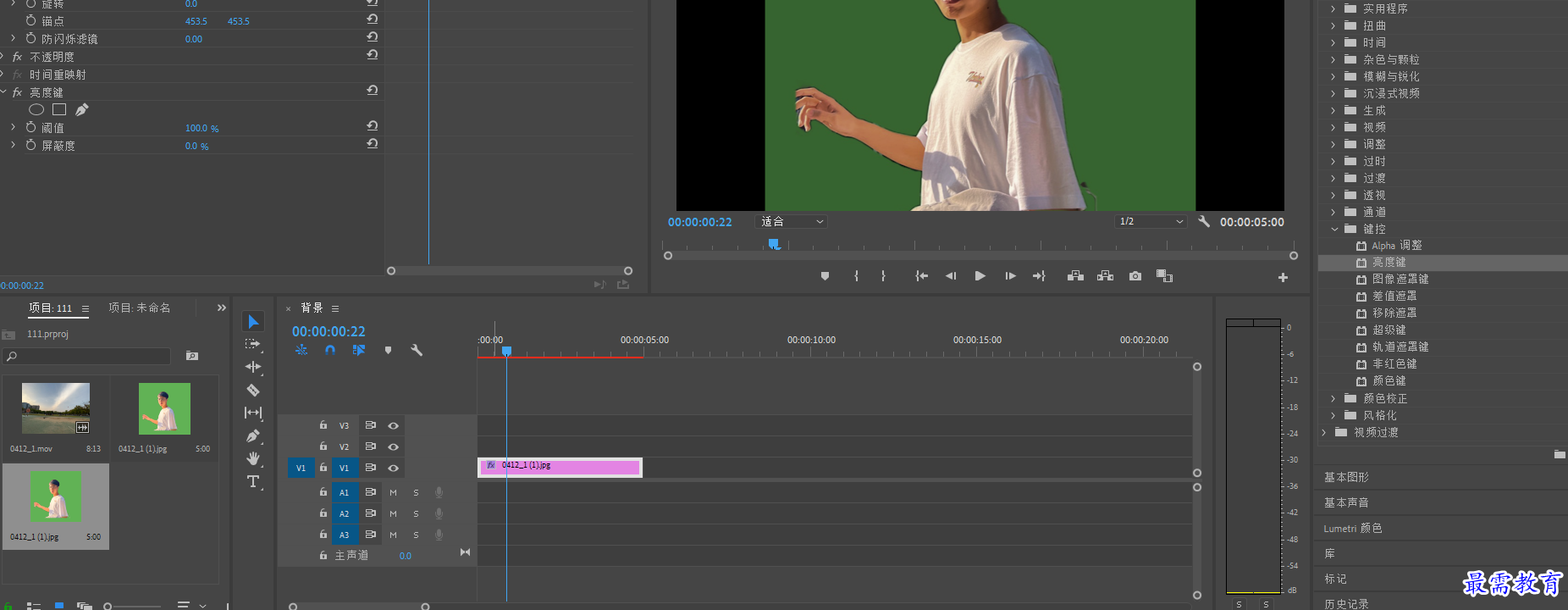This screenshot has width=1568, height=610.
Task: Select the 背景 sequence tab
Action: point(312,308)
